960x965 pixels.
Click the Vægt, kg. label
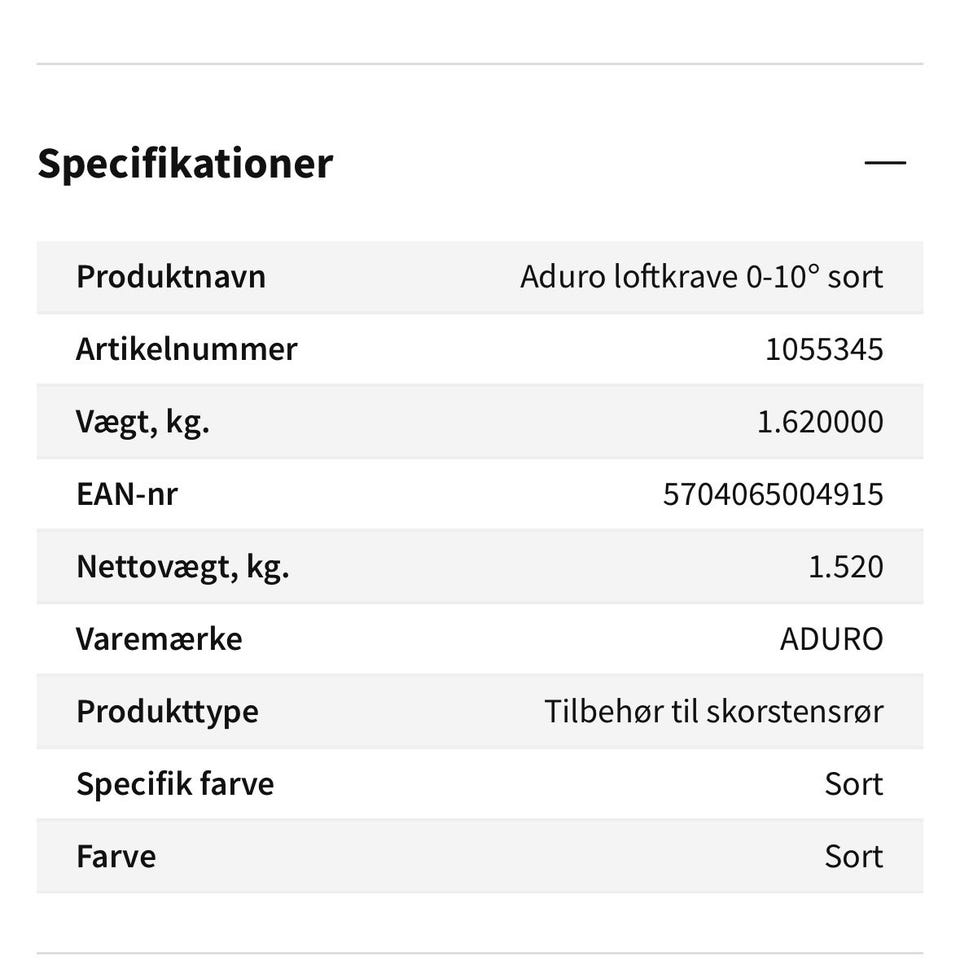tap(143, 421)
